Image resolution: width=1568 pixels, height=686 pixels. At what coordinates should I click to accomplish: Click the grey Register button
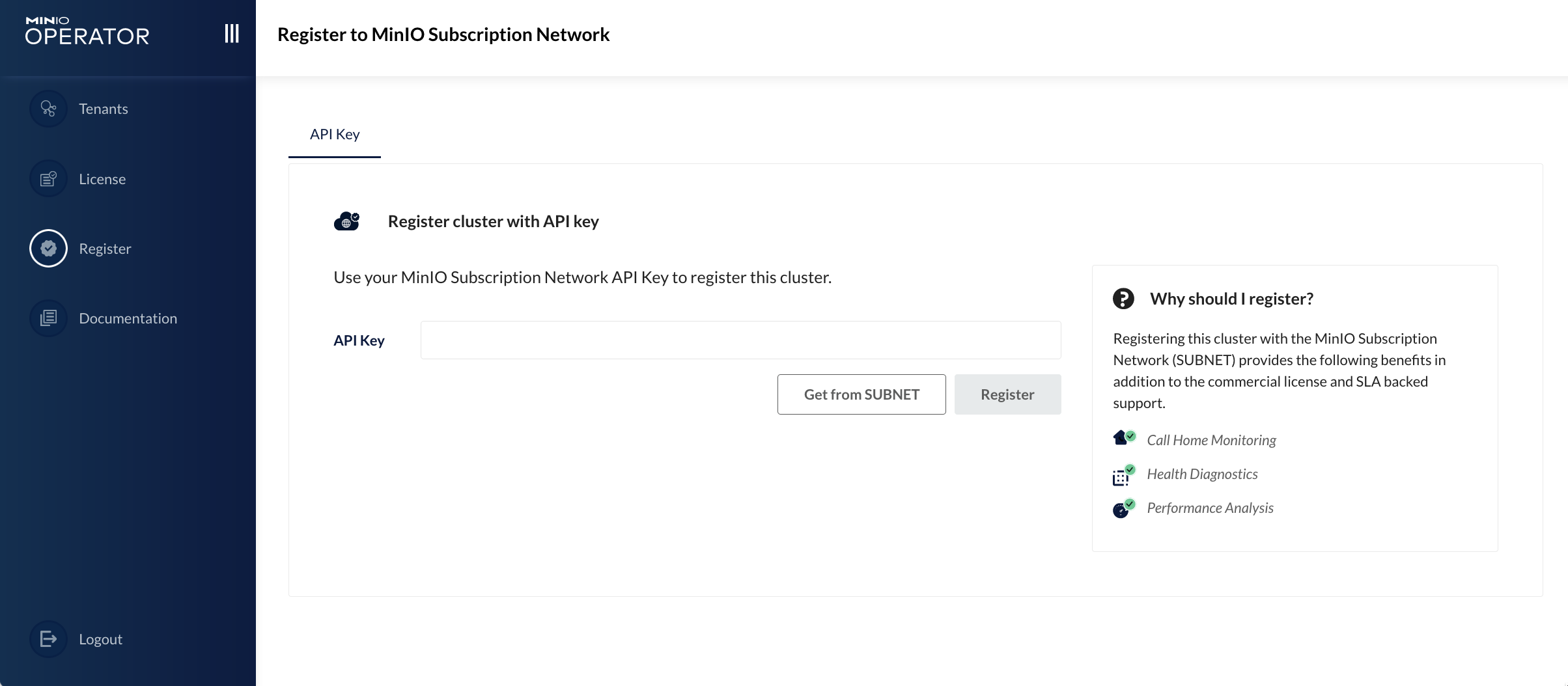pos(1007,394)
